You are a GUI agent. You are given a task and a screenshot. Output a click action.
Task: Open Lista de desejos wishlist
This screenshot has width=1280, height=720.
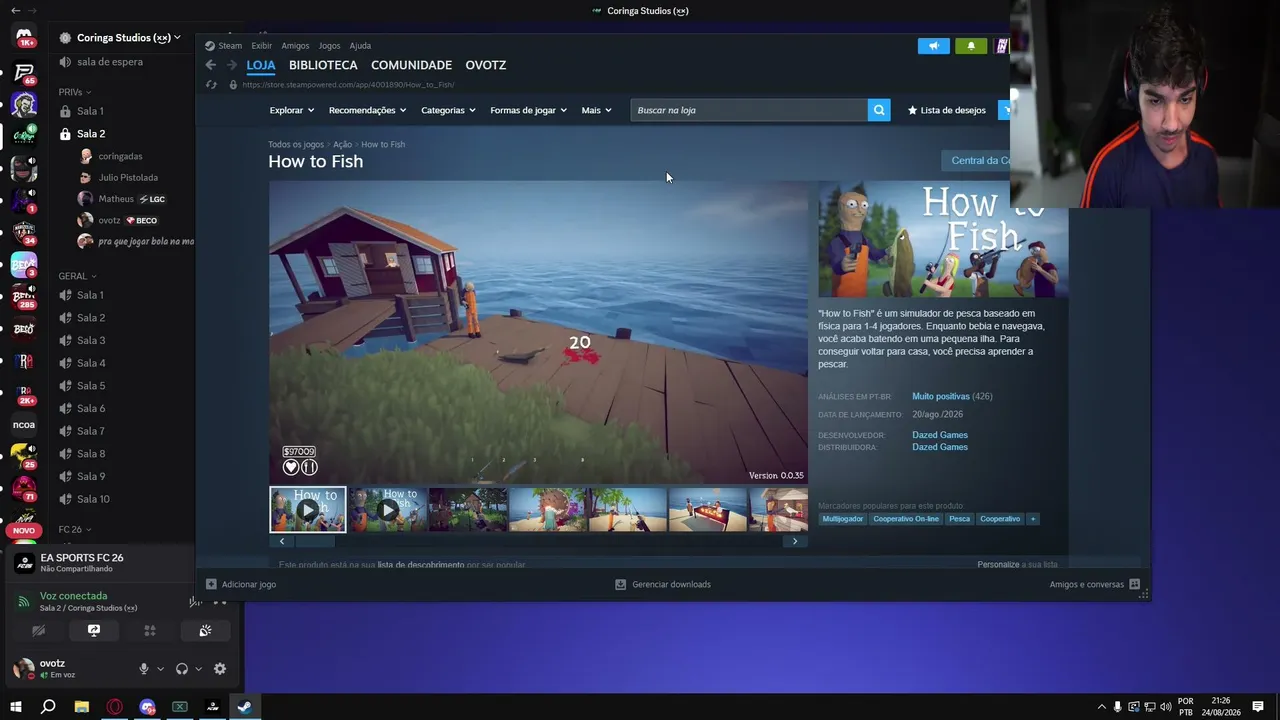947,110
